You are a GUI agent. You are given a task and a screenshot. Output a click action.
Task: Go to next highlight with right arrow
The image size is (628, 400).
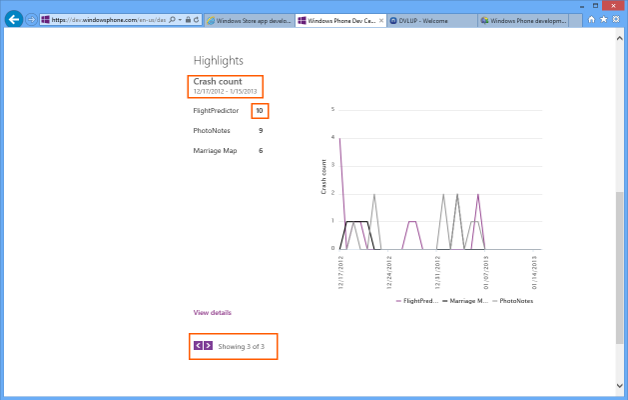[208, 346]
